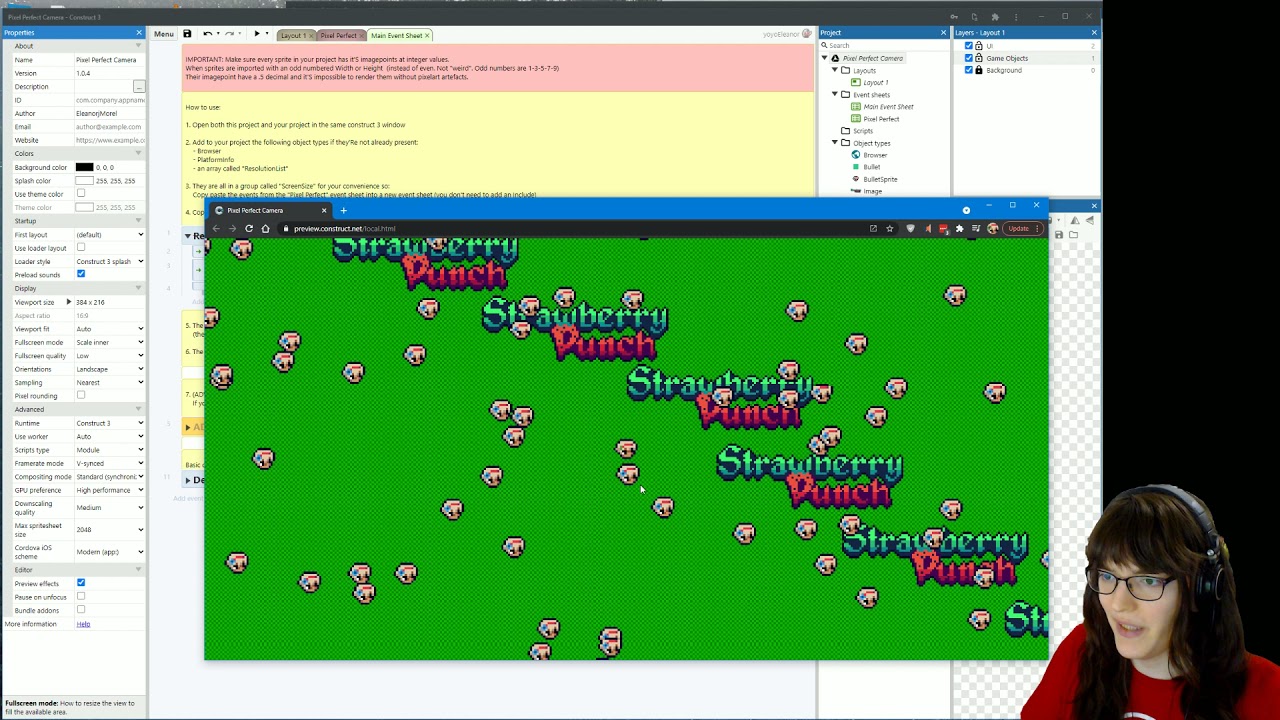Open the Fullscreen mode dropdown
The width and height of the screenshot is (1280, 720).
pos(109,342)
